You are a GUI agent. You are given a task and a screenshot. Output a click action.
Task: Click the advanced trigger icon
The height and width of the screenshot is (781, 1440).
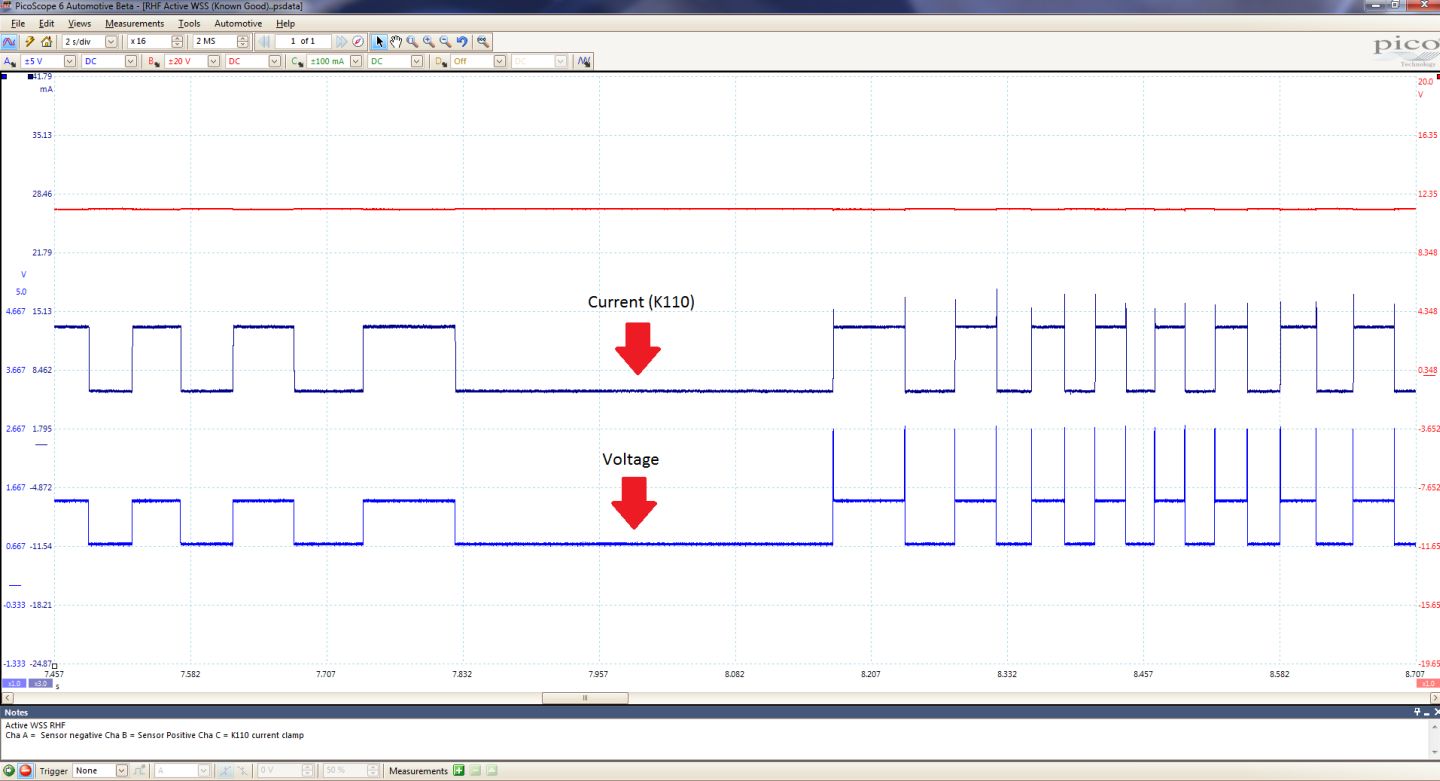point(139,771)
